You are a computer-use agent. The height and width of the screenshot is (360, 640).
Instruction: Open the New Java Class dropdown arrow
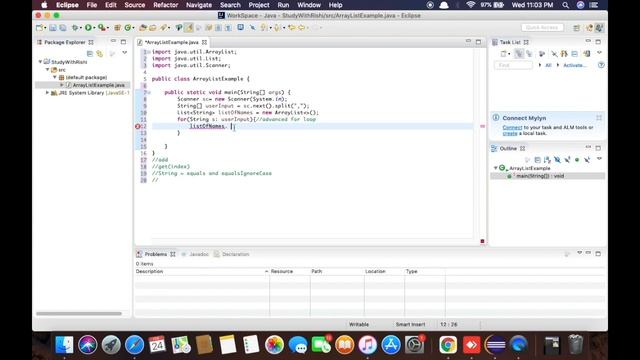(133, 28)
